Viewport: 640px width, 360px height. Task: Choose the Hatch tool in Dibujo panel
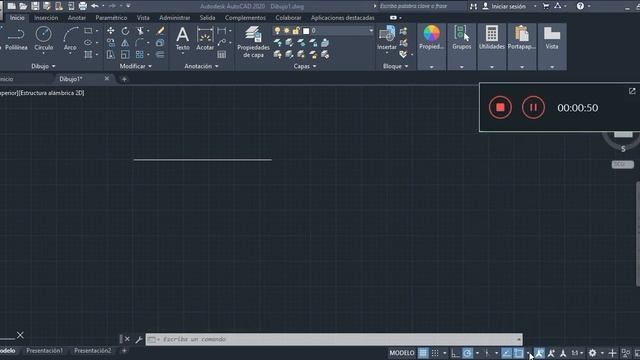point(88,54)
